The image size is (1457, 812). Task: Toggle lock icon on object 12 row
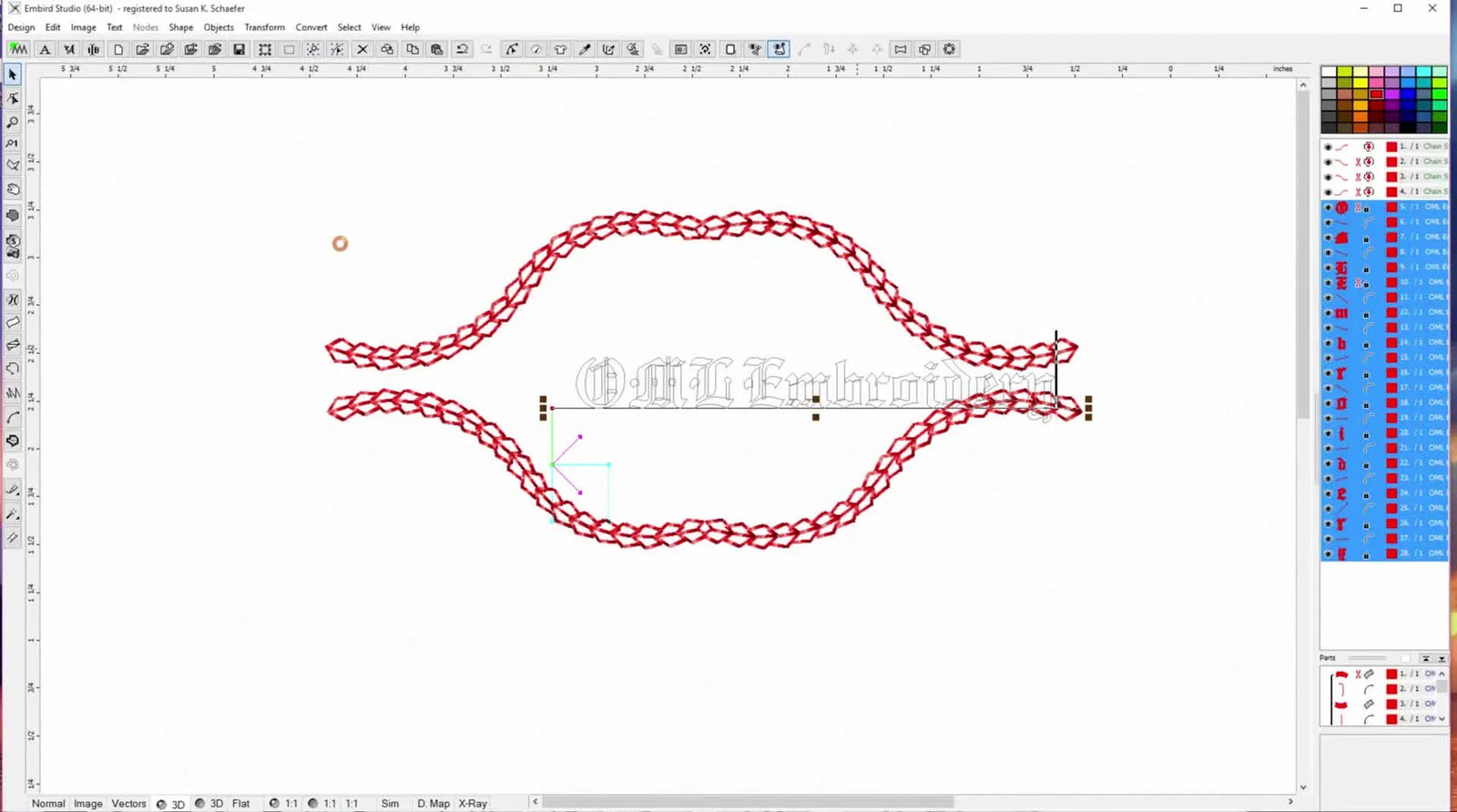(1366, 313)
